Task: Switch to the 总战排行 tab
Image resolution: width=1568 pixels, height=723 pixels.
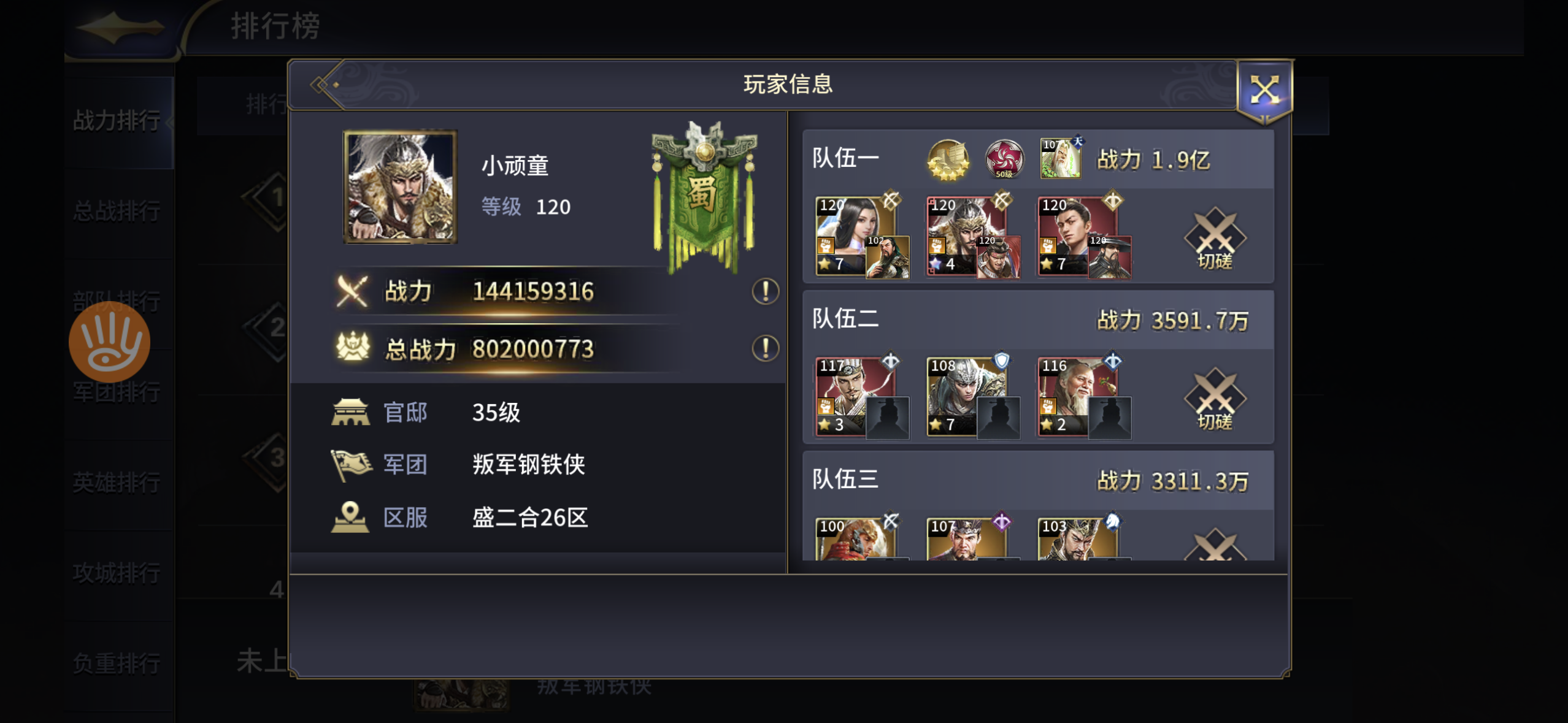Action: coord(118,212)
